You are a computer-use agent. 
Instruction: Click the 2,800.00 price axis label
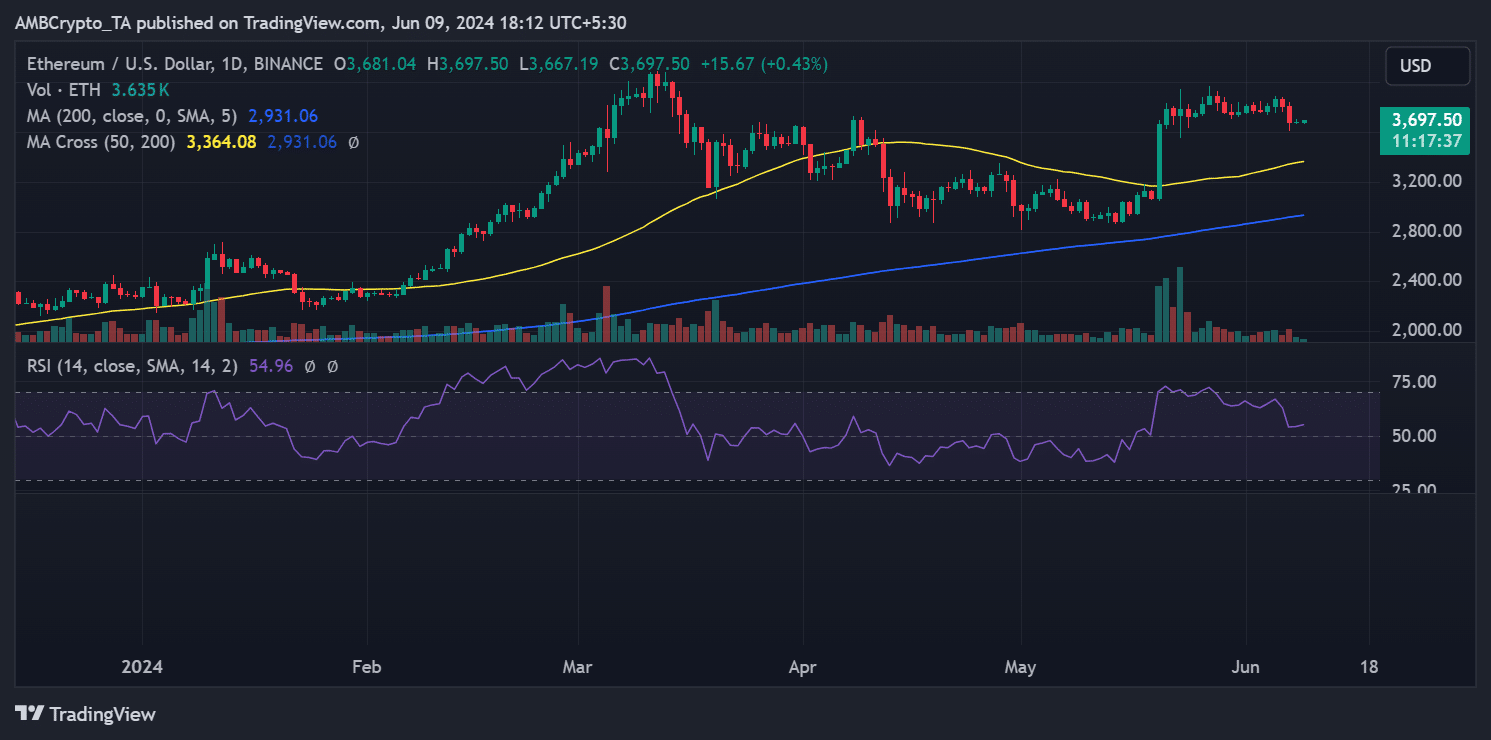click(1427, 231)
